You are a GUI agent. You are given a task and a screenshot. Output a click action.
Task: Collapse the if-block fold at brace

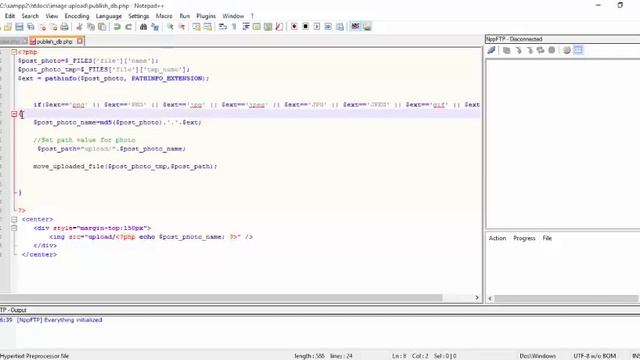click(x=14, y=113)
